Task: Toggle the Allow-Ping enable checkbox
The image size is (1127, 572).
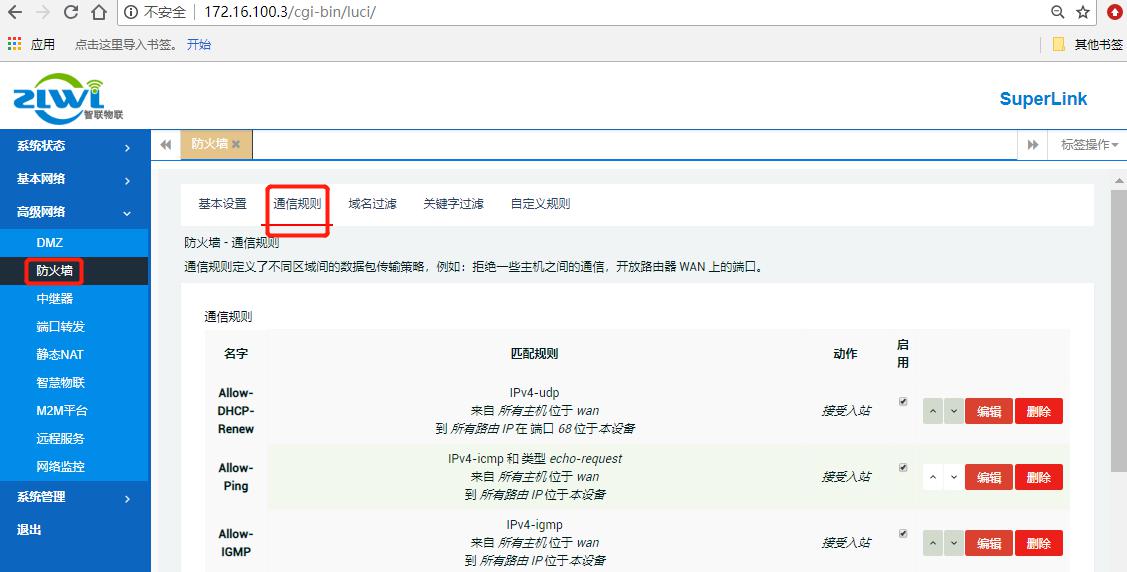Action: [x=903, y=467]
